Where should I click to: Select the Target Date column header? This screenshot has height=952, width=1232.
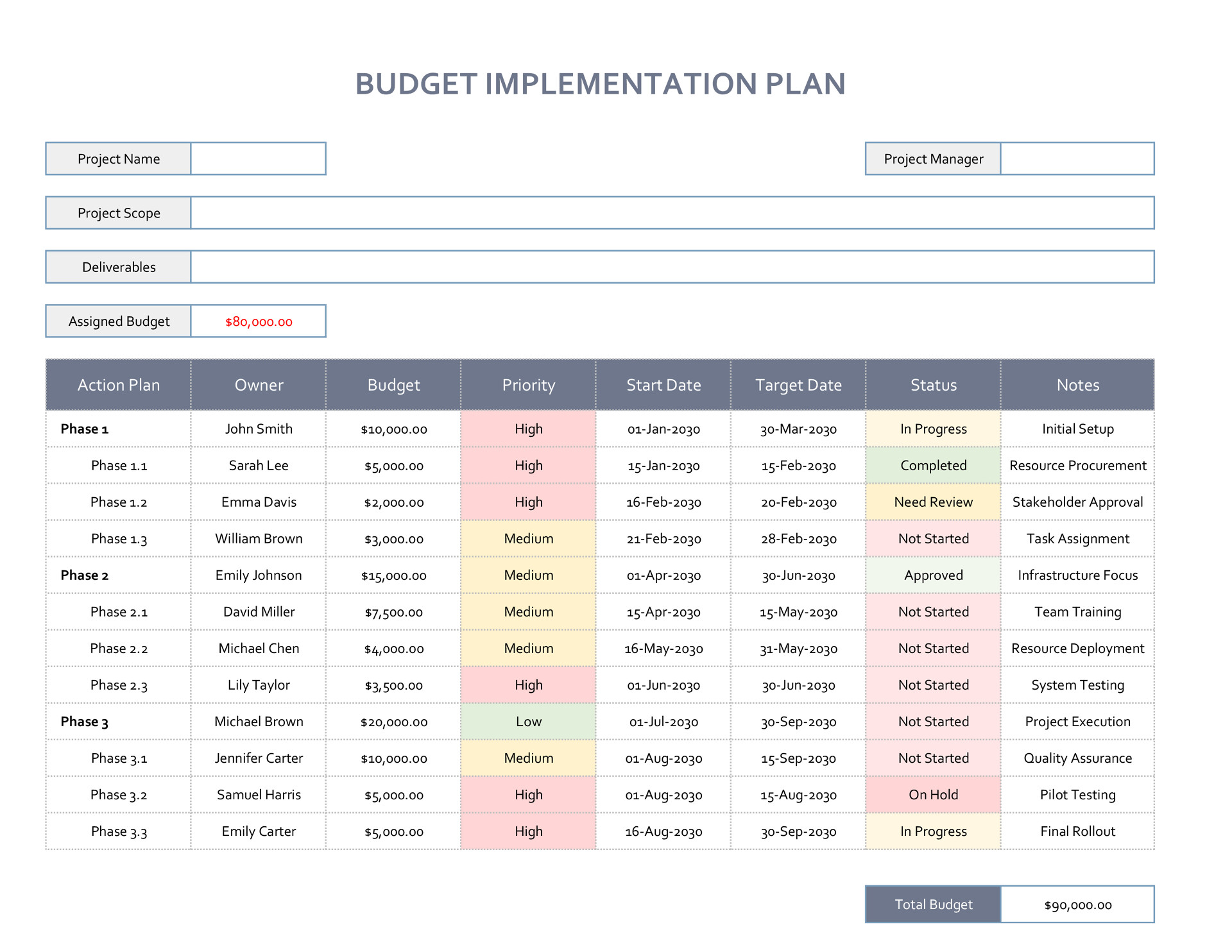click(x=798, y=385)
